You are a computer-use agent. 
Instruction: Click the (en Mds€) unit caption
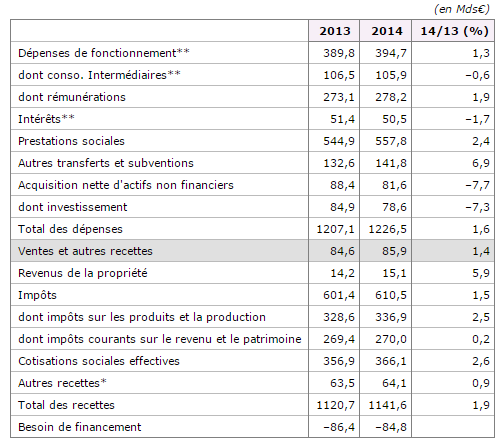pos(462,9)
